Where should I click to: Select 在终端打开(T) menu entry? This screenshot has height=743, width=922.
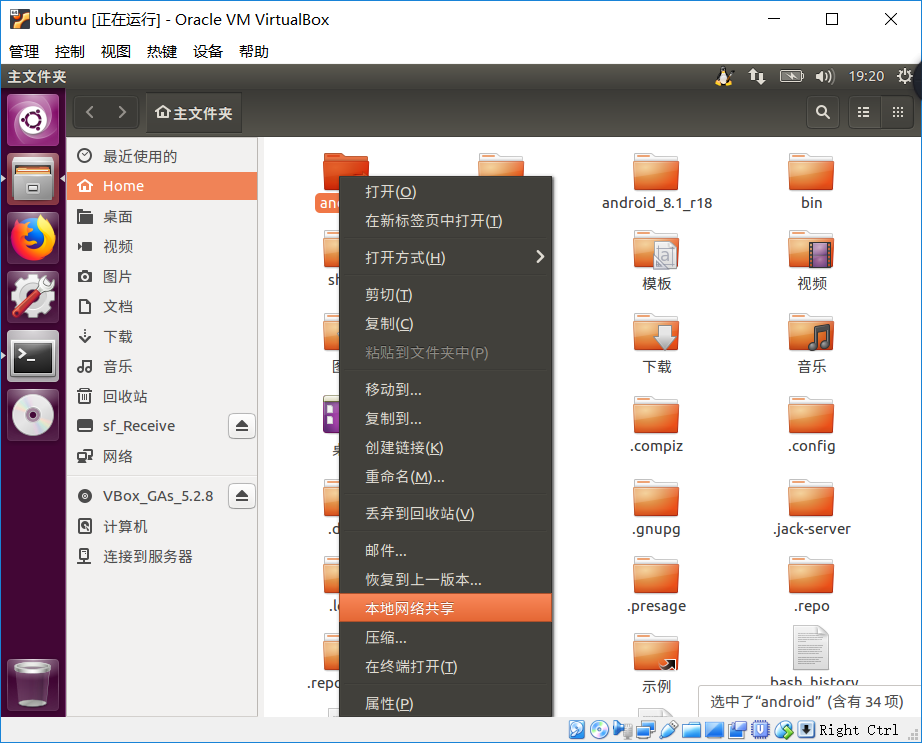(446, 667)
